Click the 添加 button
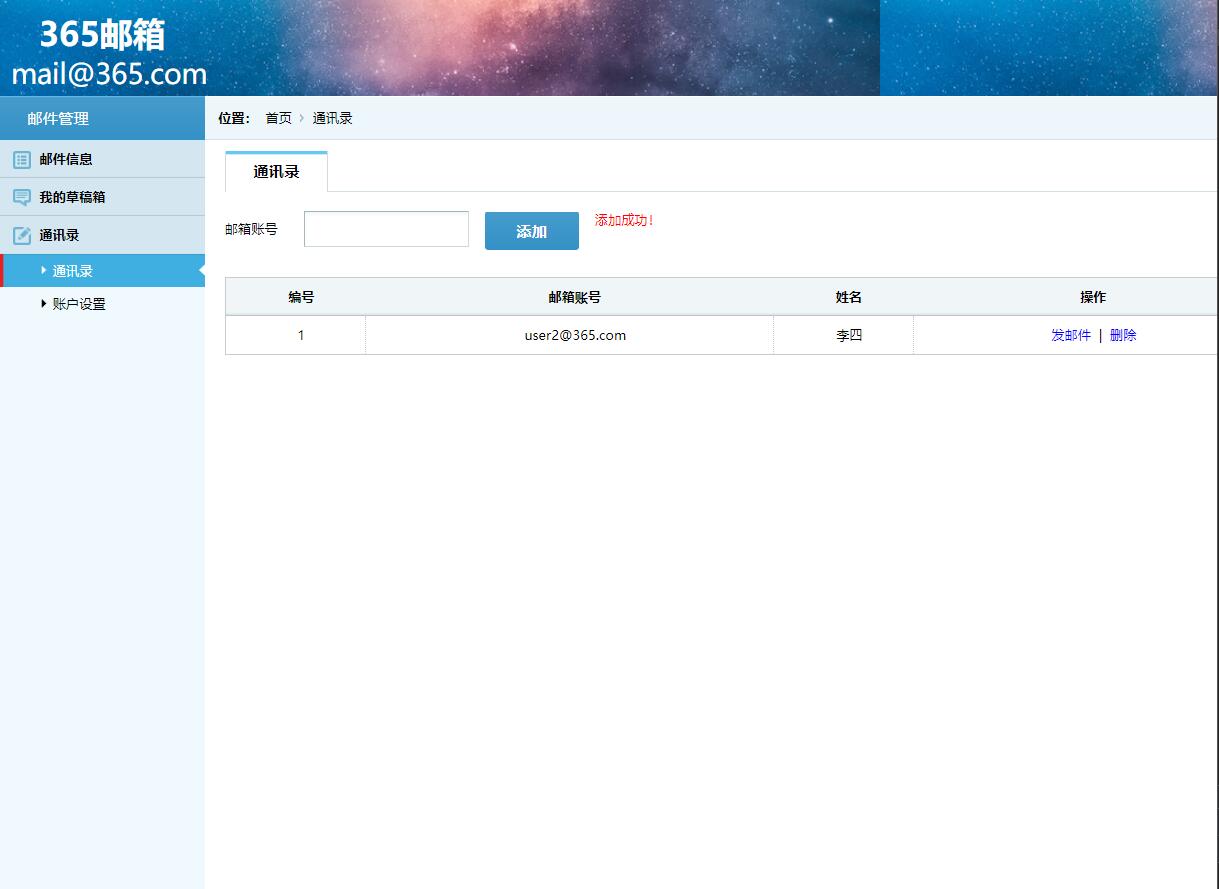 (531, 230)
